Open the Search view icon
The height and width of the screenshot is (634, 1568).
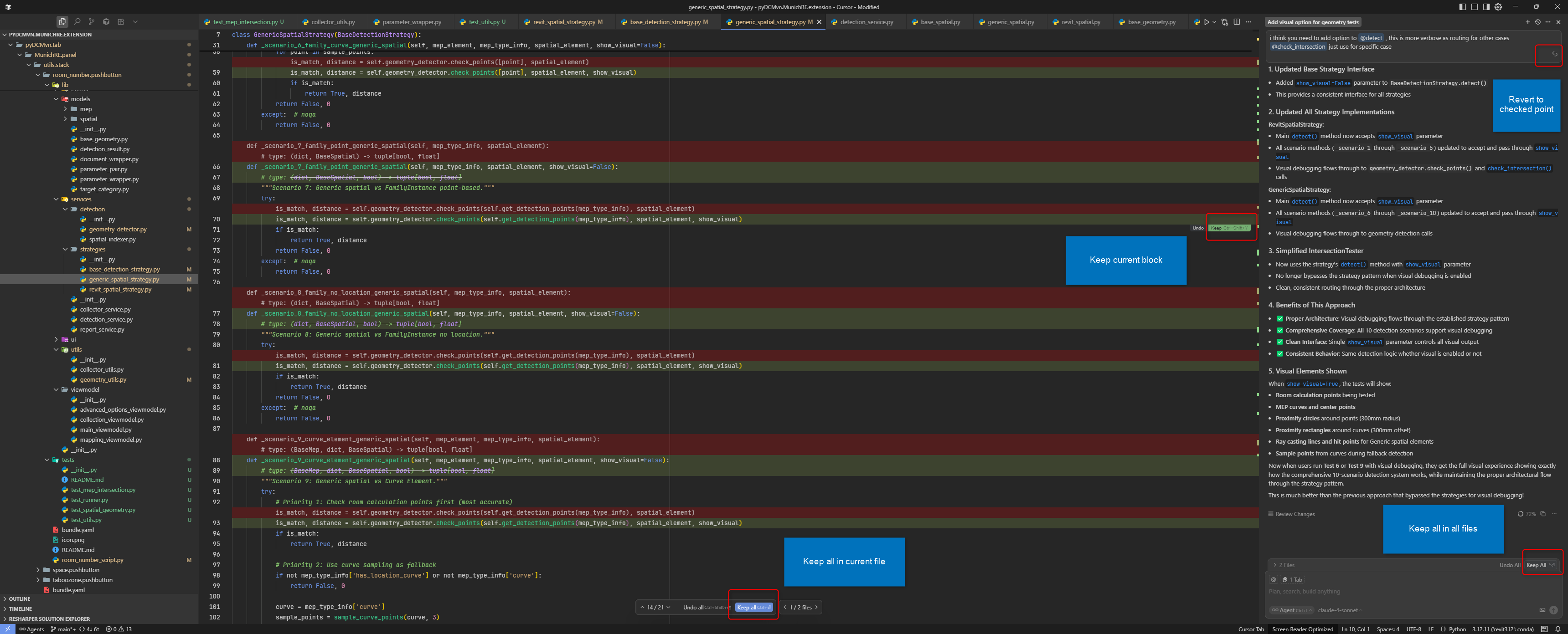point(77,22)
